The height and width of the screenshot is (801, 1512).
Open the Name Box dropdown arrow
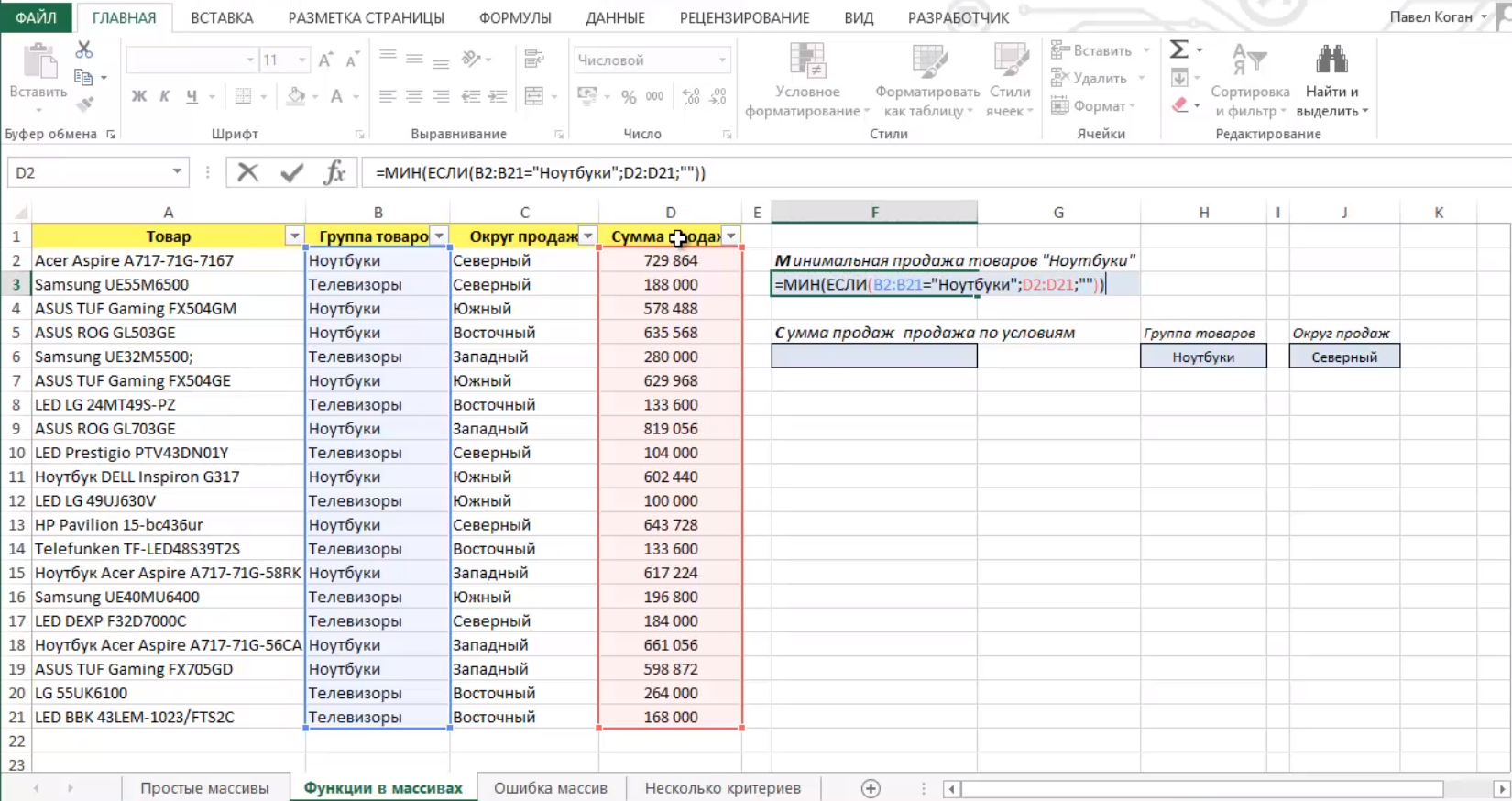pos(176,172)
